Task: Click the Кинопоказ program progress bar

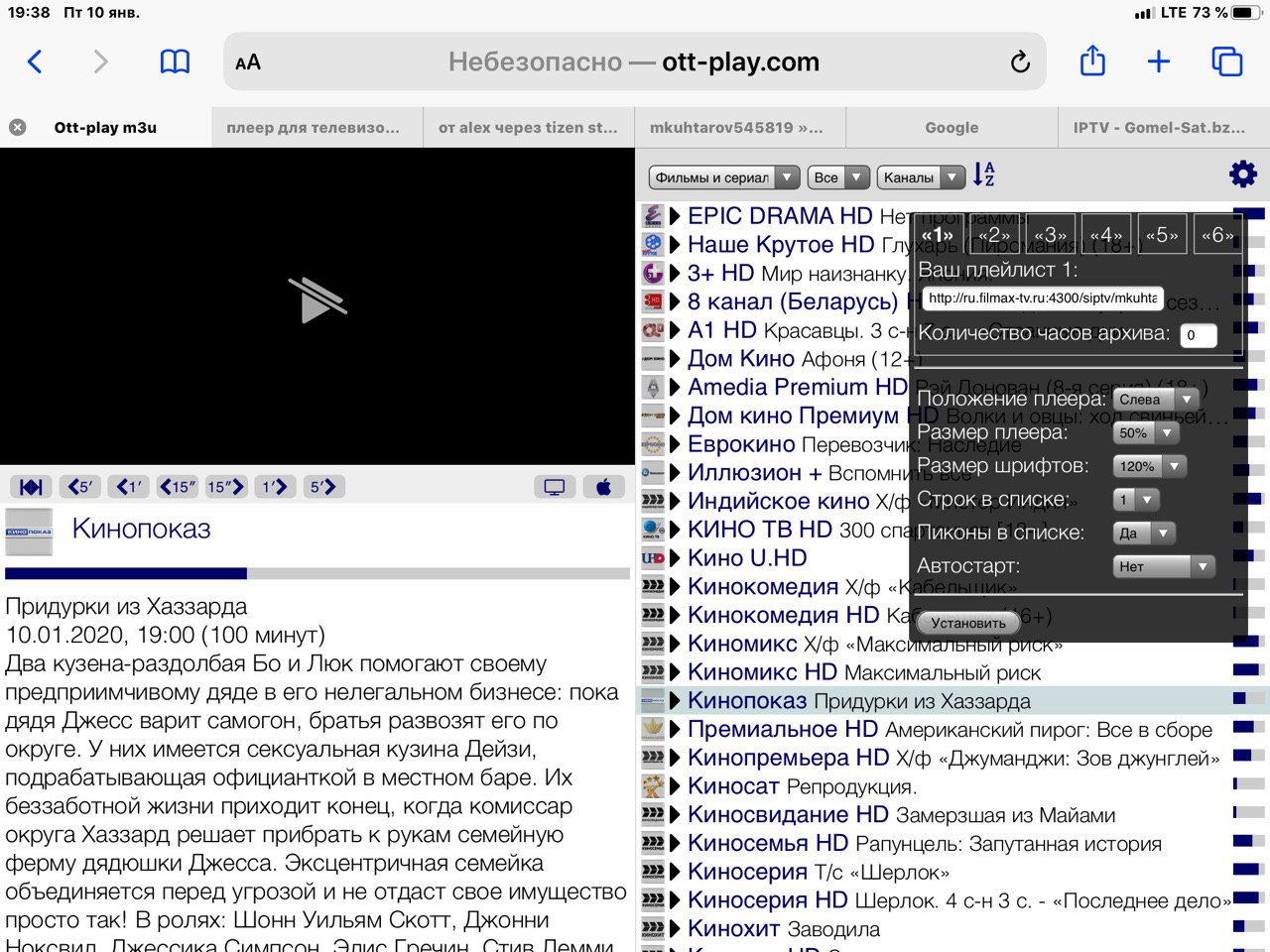Action: click(x=317, y=573)
